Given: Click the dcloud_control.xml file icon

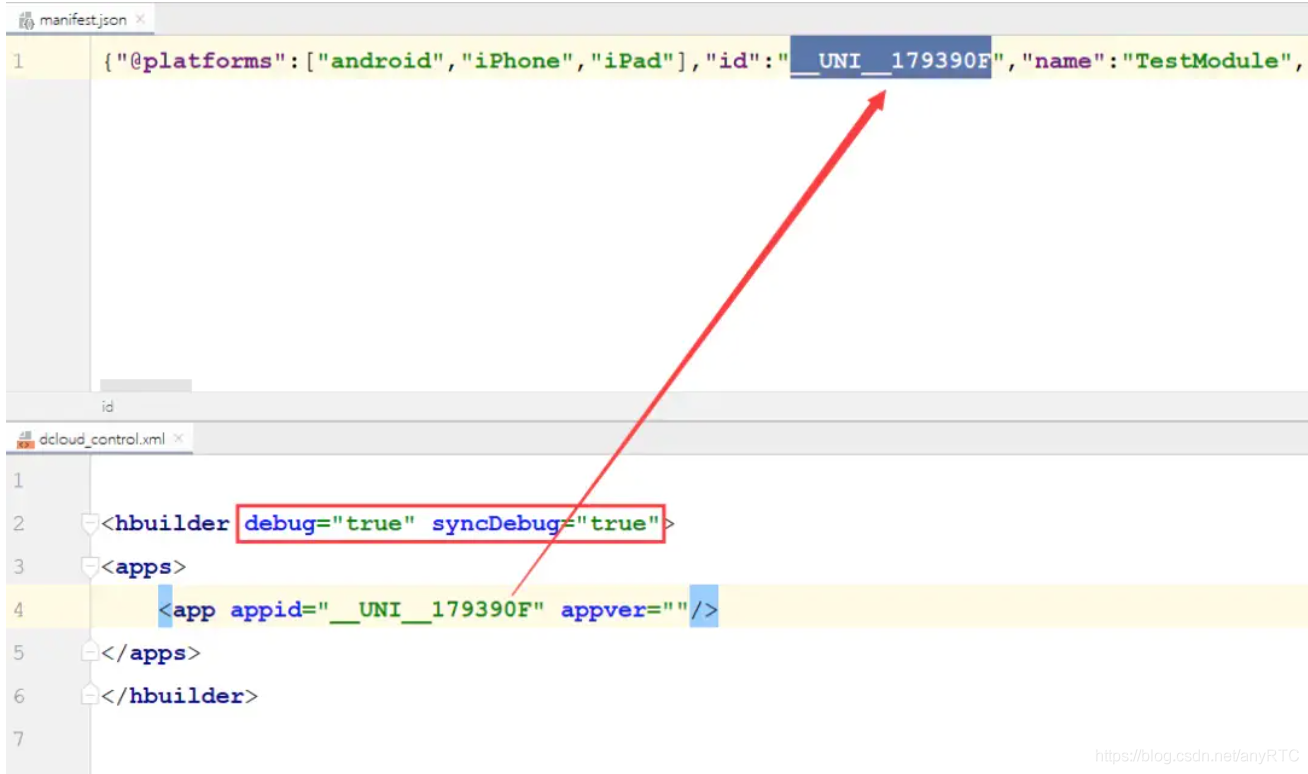Looking at the screenshot, I should (26, 439).
